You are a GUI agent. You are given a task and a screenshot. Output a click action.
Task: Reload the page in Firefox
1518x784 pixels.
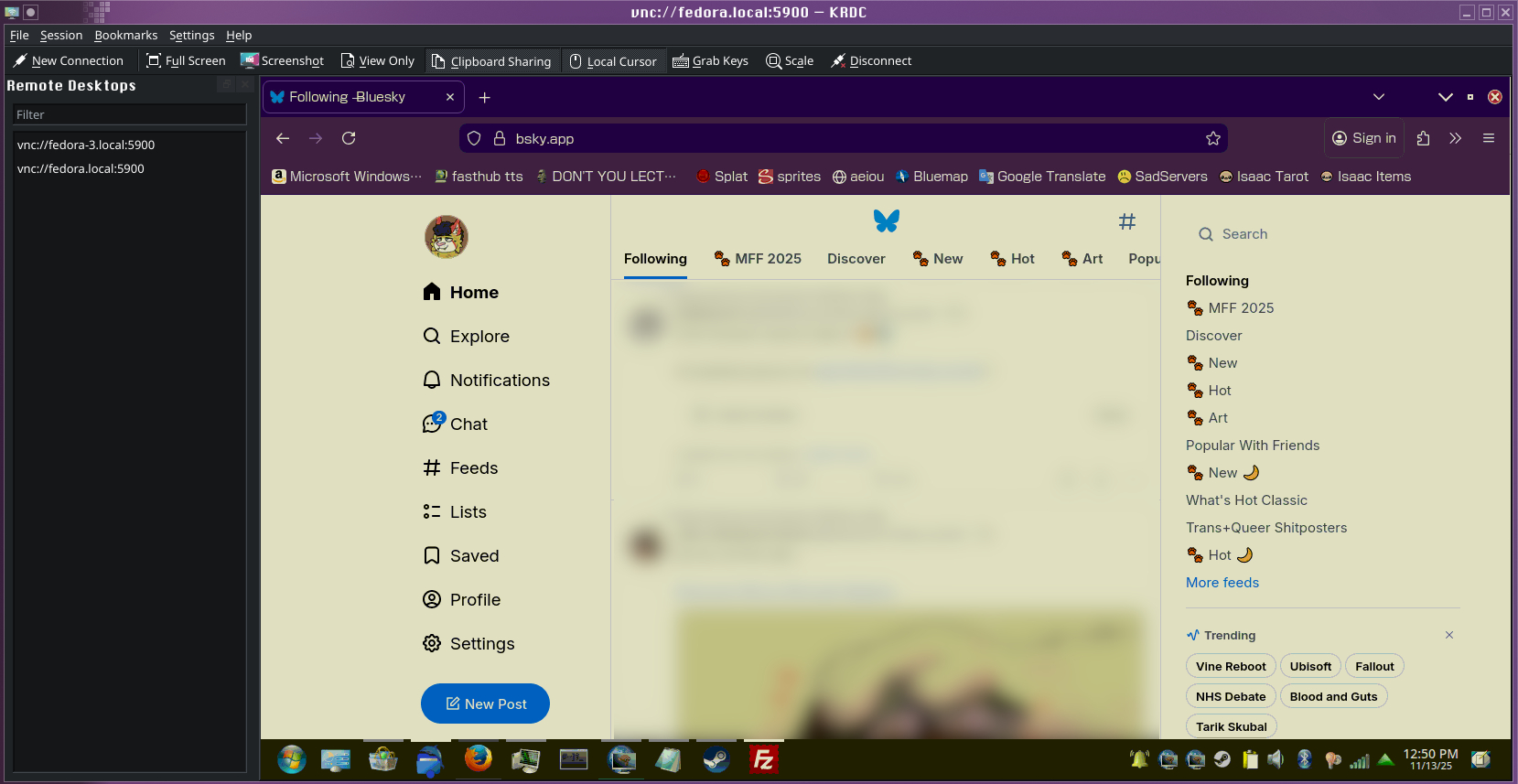349,138
